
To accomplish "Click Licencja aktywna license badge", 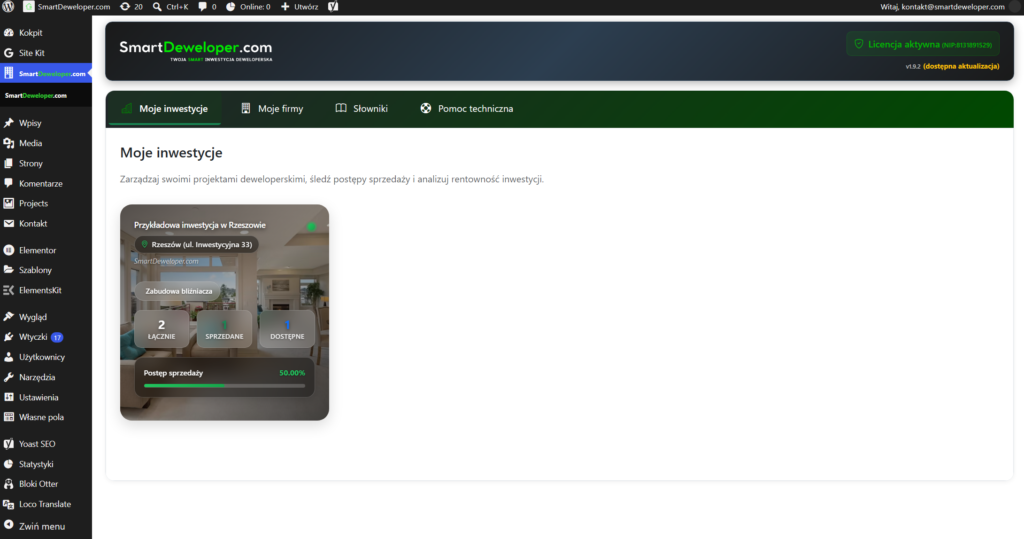I will pyautogui.click(x=923, y=44).
